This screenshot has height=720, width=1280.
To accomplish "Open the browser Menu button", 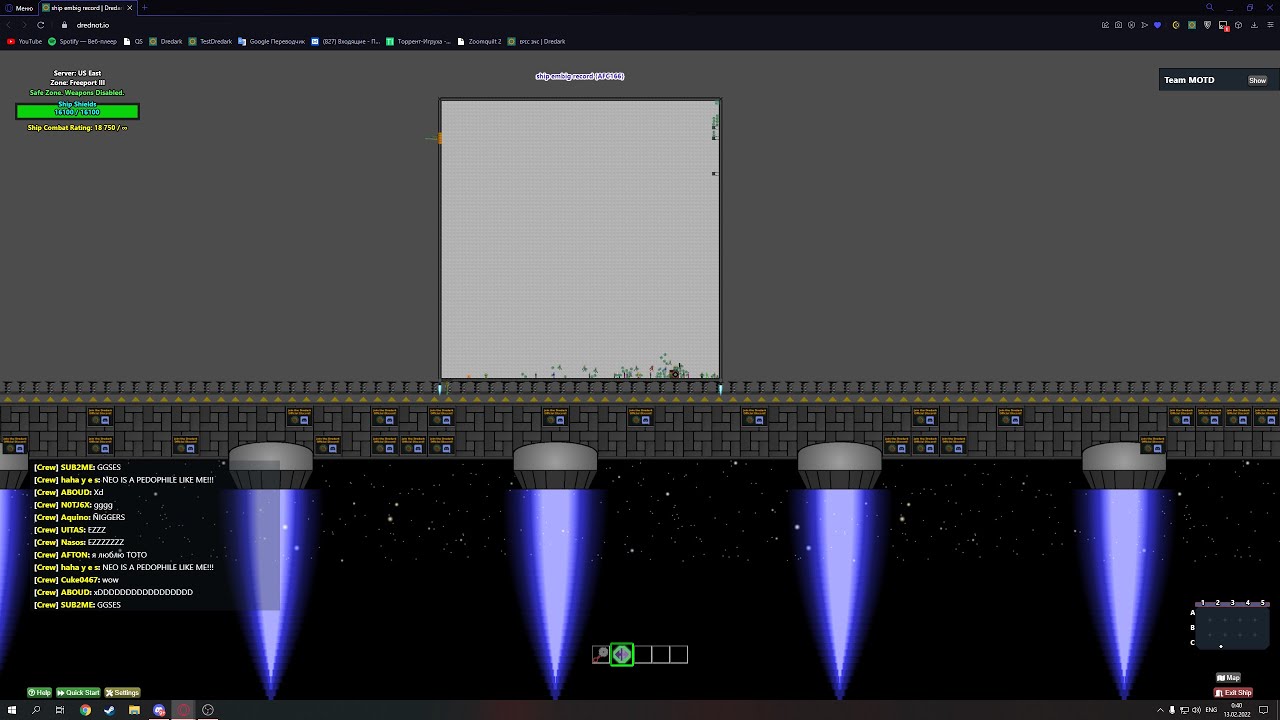I will coord(19,7).
